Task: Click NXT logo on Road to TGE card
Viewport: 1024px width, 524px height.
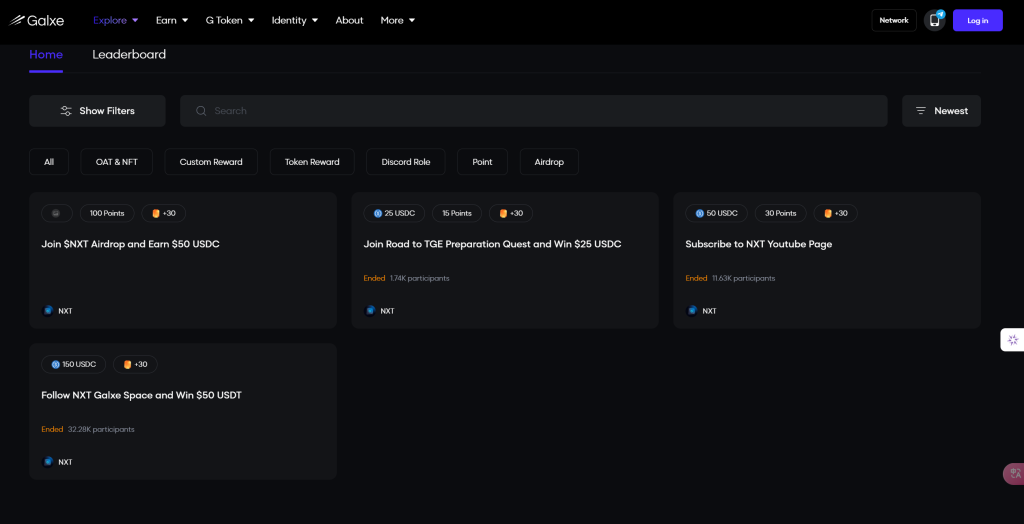Action: (370, 311)
